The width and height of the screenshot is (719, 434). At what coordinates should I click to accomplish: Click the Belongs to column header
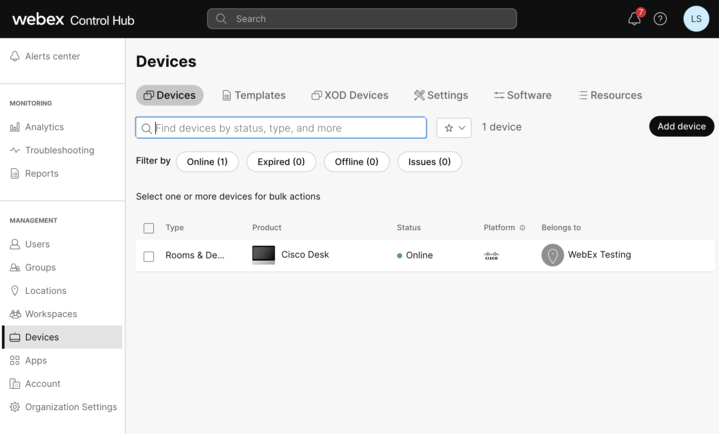(561, 228)
